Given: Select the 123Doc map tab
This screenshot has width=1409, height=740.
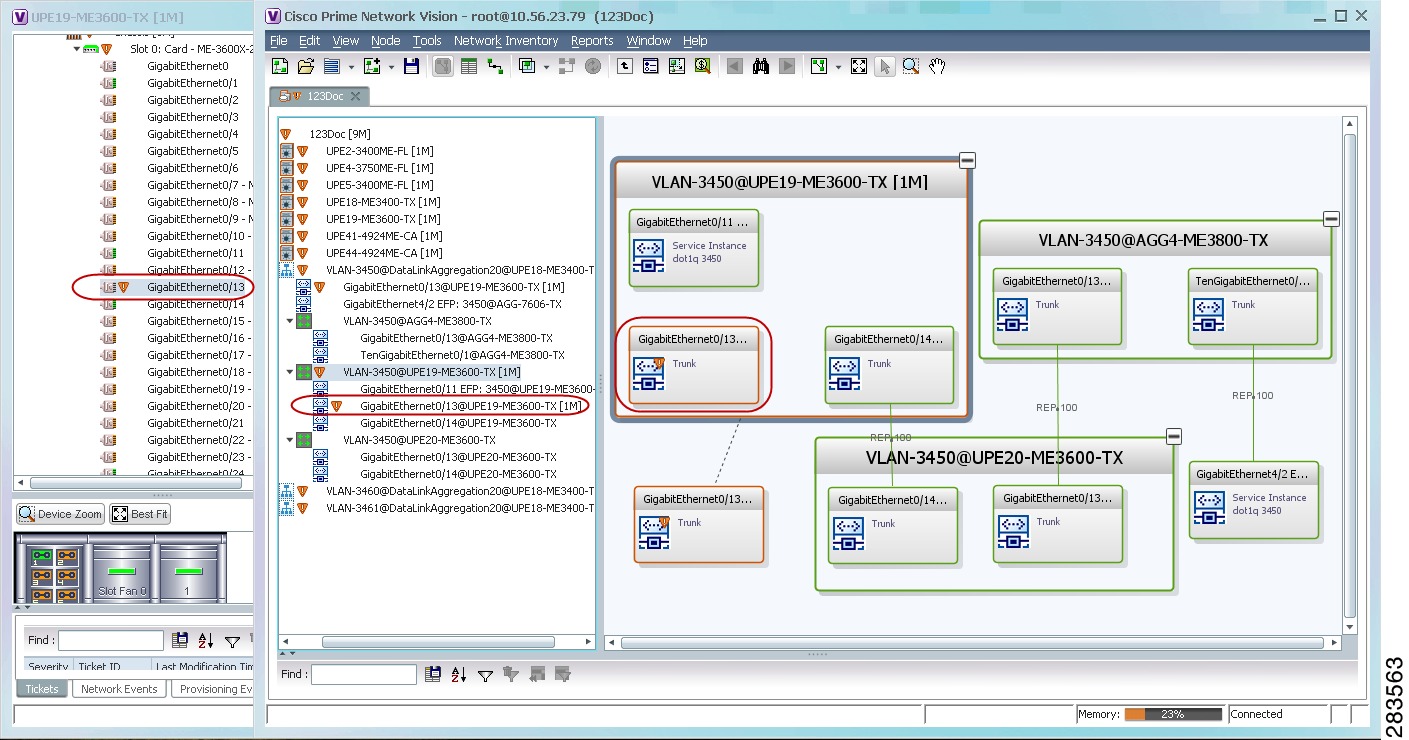Looking at the screenshot, I should click(x=319, y=96).
